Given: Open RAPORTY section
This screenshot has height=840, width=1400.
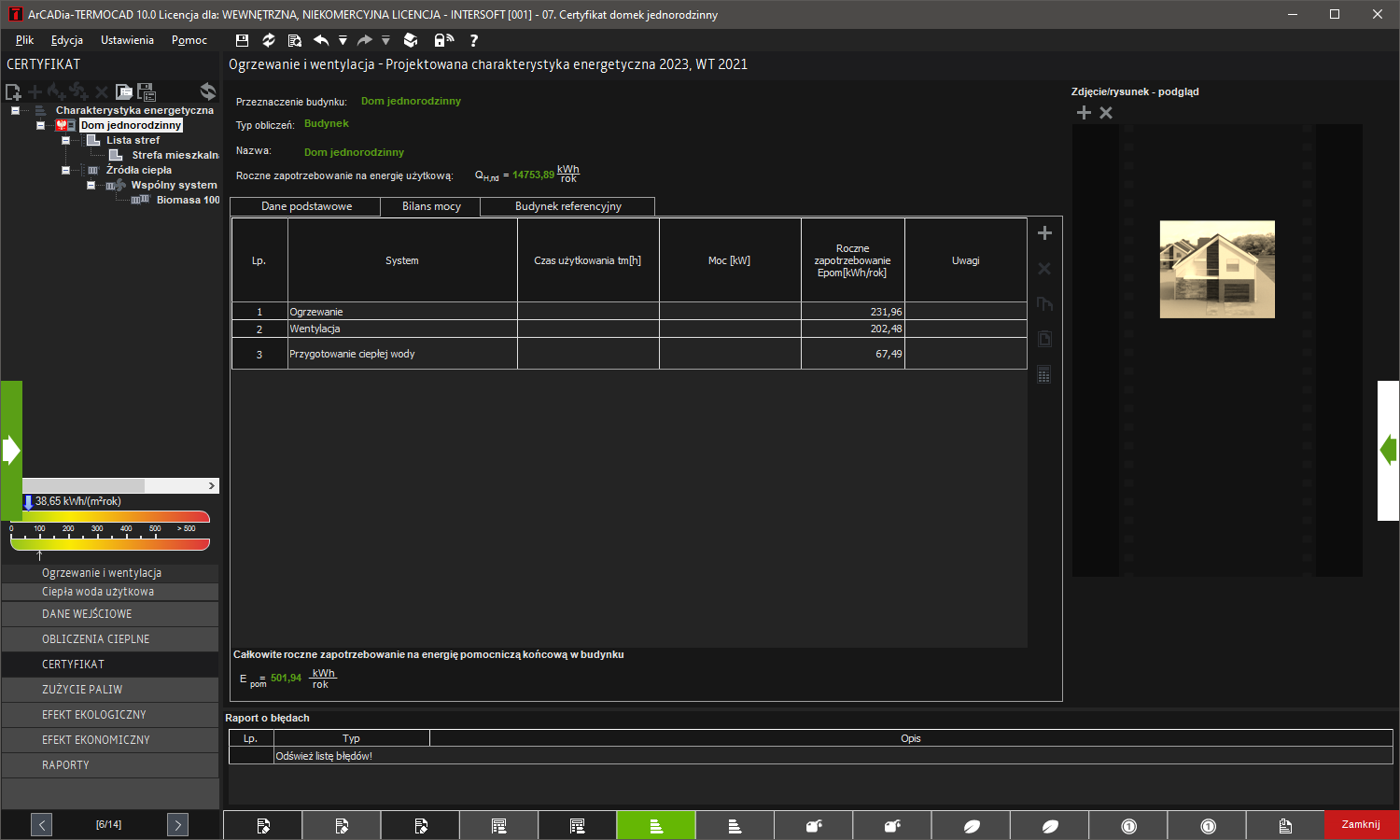Looking at the screenshot, I should pyautogui.click(x=110, y=765).
